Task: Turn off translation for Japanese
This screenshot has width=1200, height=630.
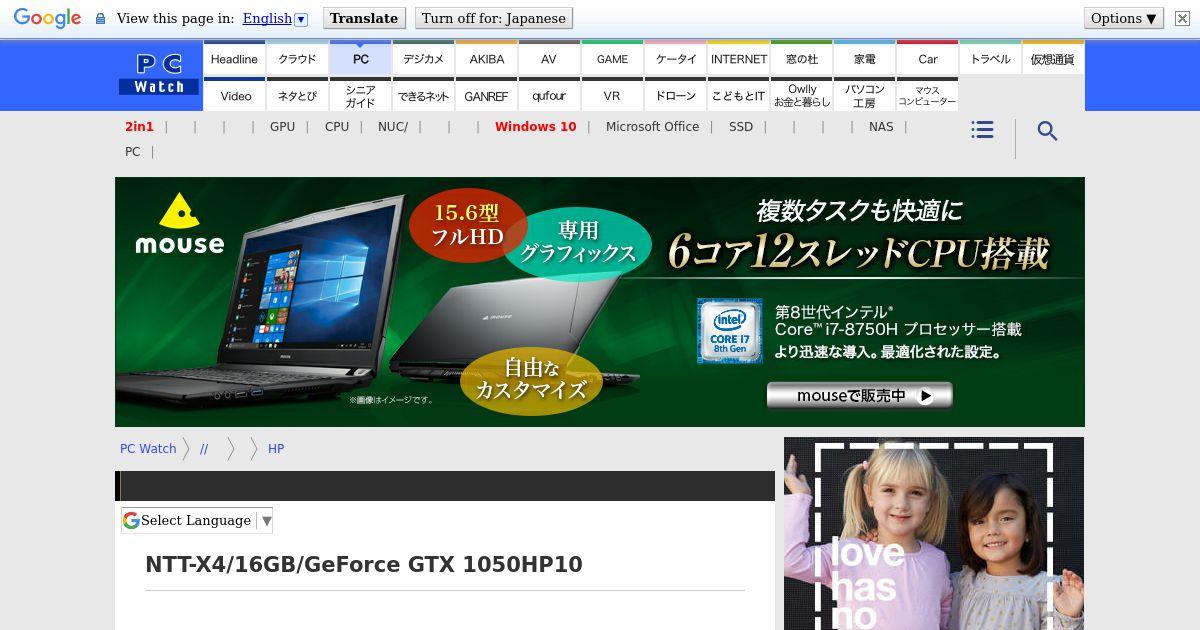Action: [x=494, y=18]
